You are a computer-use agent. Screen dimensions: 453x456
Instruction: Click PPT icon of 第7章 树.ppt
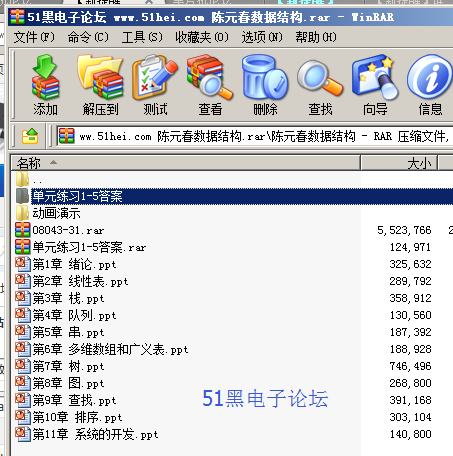22,366
